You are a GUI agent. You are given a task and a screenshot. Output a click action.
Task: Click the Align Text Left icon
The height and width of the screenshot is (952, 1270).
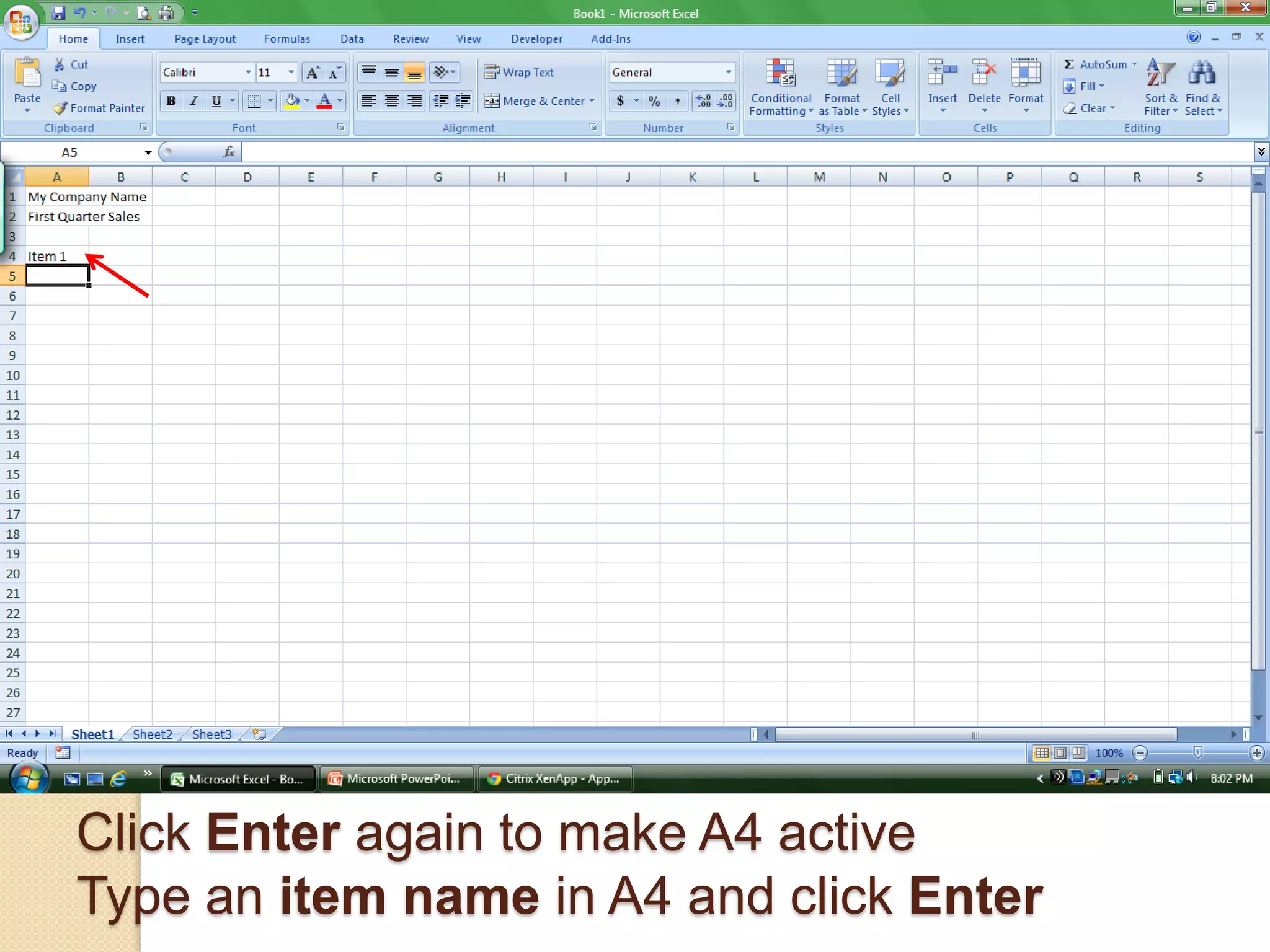(369, 101)
